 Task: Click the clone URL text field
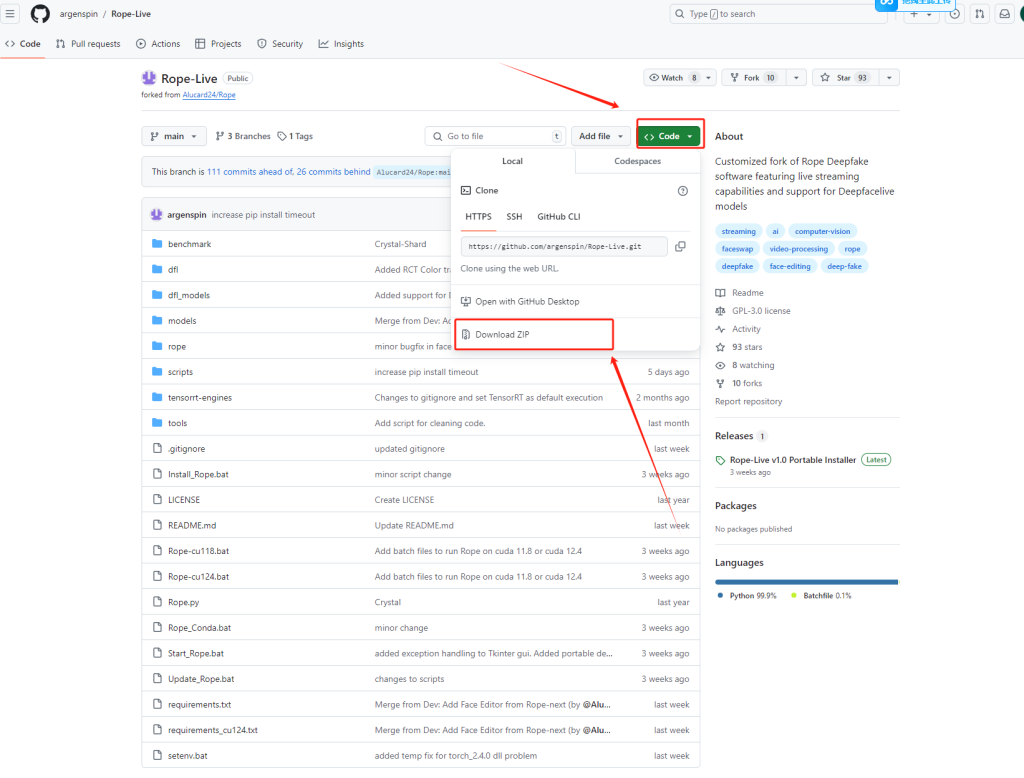tap(564, 246)
